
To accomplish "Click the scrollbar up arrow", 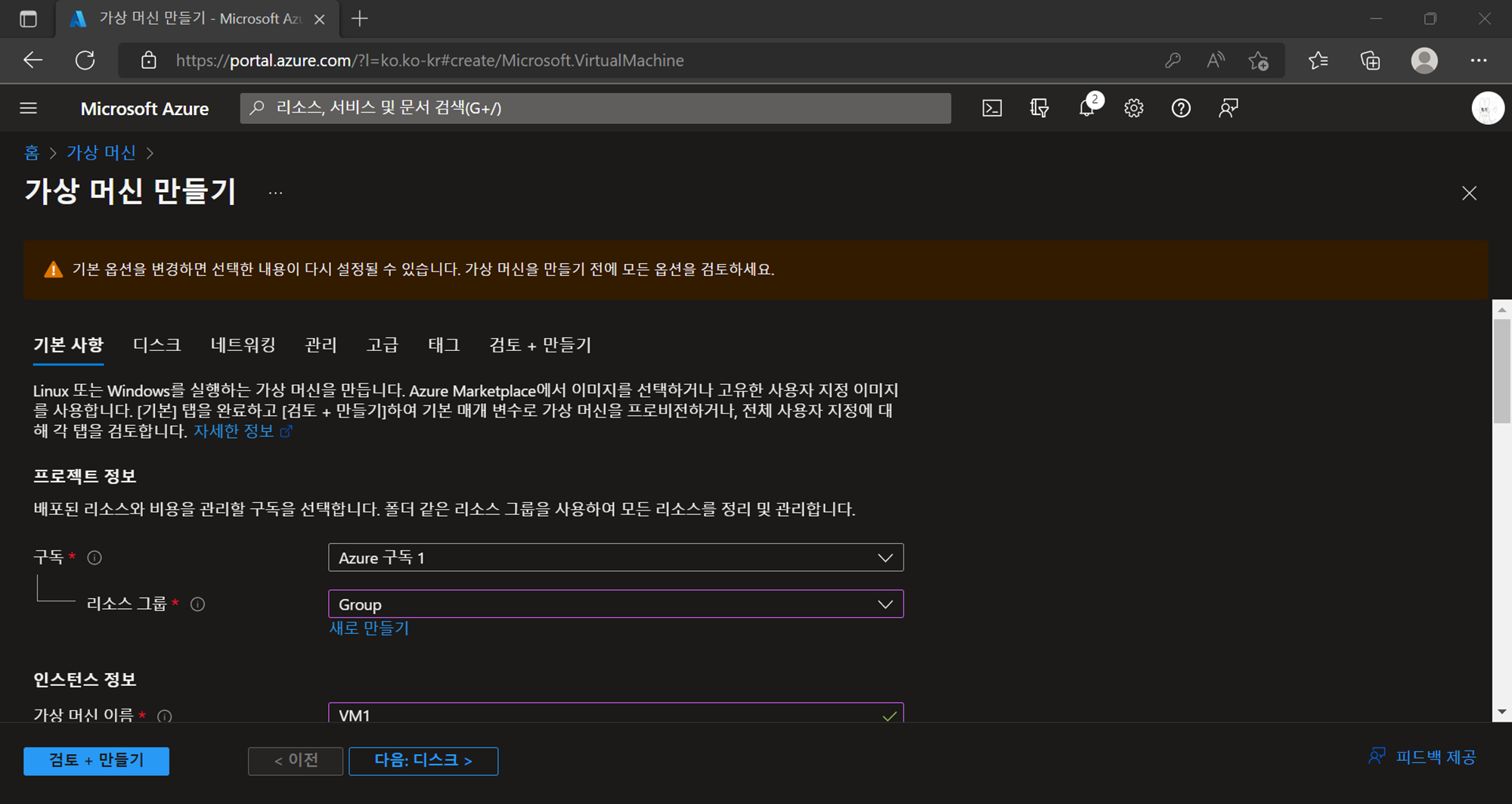I will [x=1501, y=310].
